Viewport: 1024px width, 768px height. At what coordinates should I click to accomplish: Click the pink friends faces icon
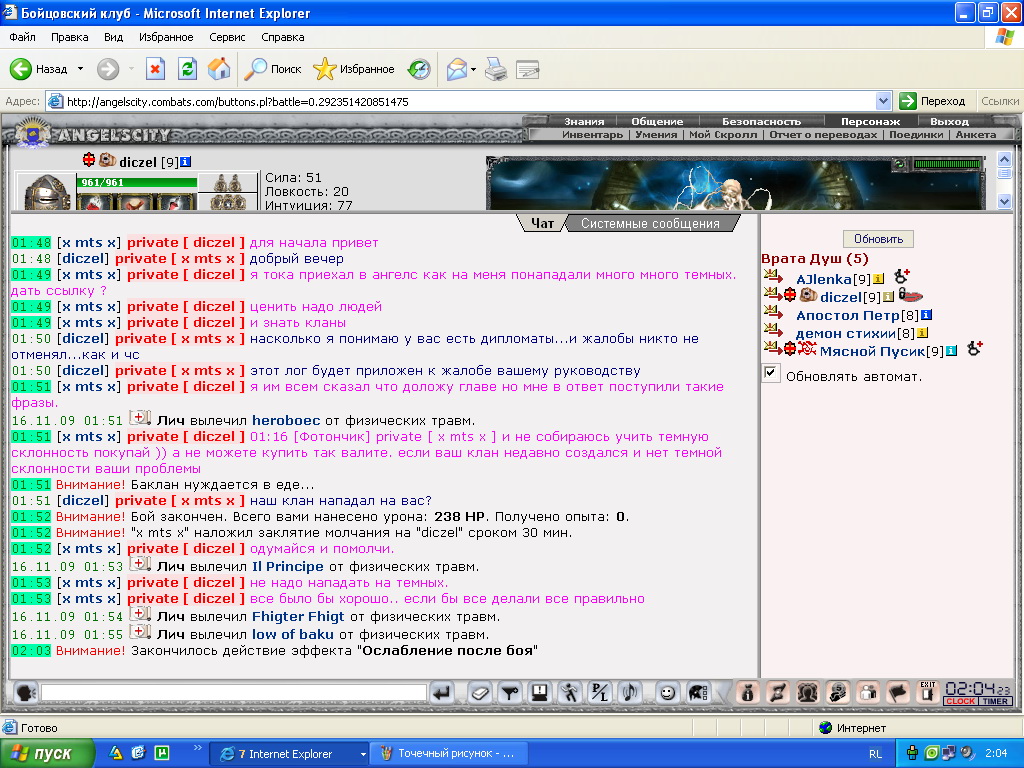pos(808,692)
